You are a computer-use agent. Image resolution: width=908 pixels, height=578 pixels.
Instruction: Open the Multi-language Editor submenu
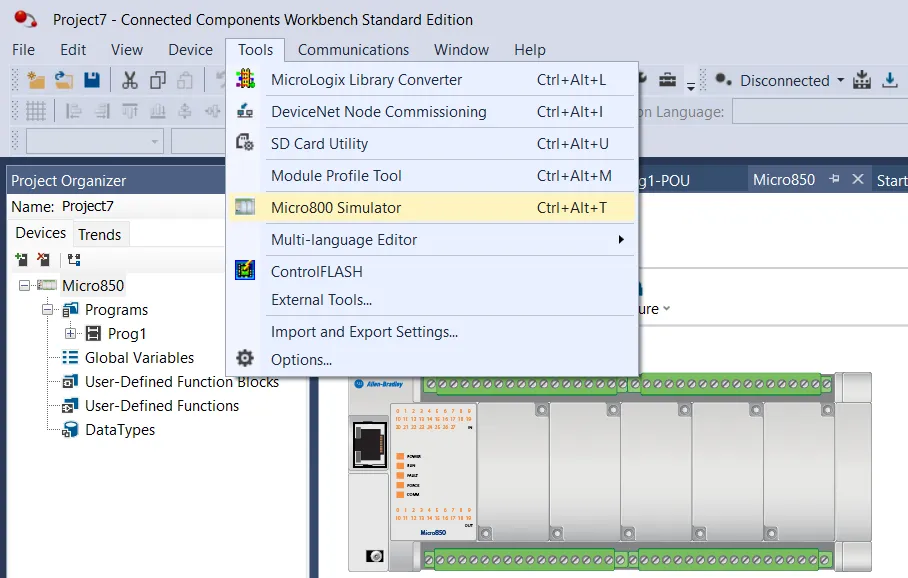(433, 239)
